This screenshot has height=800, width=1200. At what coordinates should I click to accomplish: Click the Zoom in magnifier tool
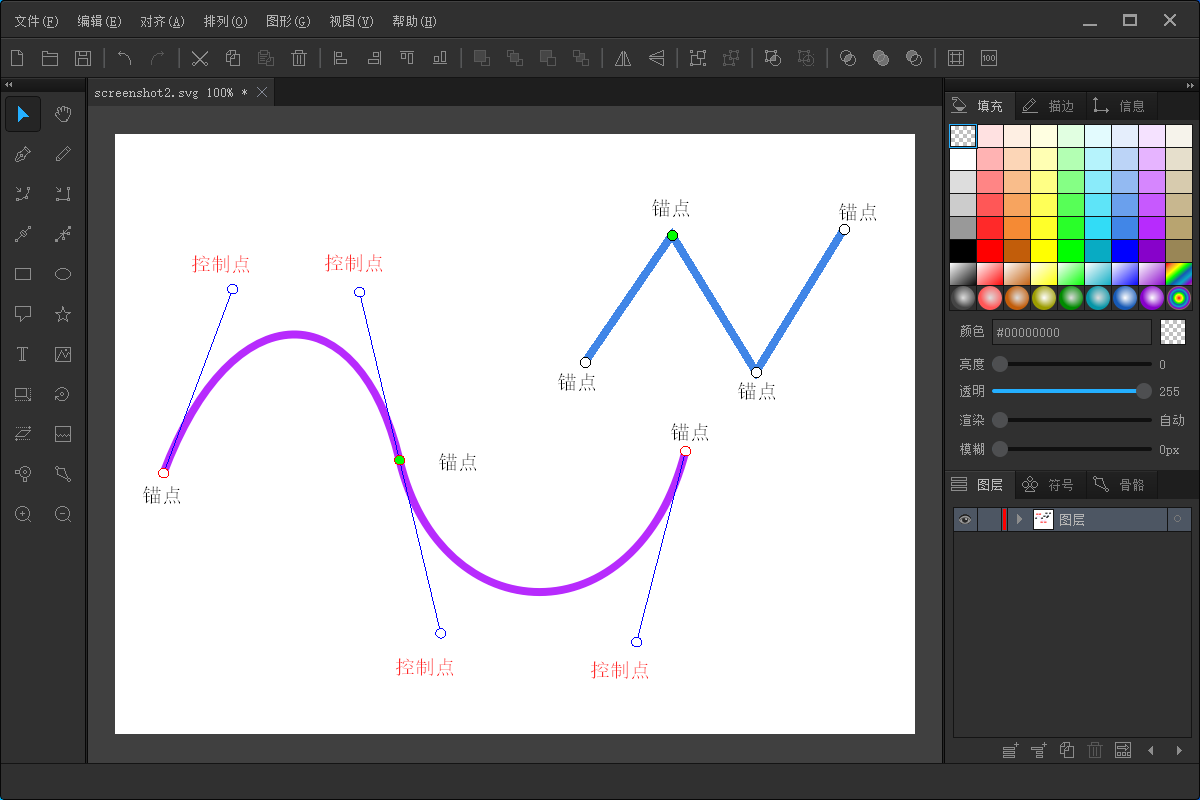23,514
